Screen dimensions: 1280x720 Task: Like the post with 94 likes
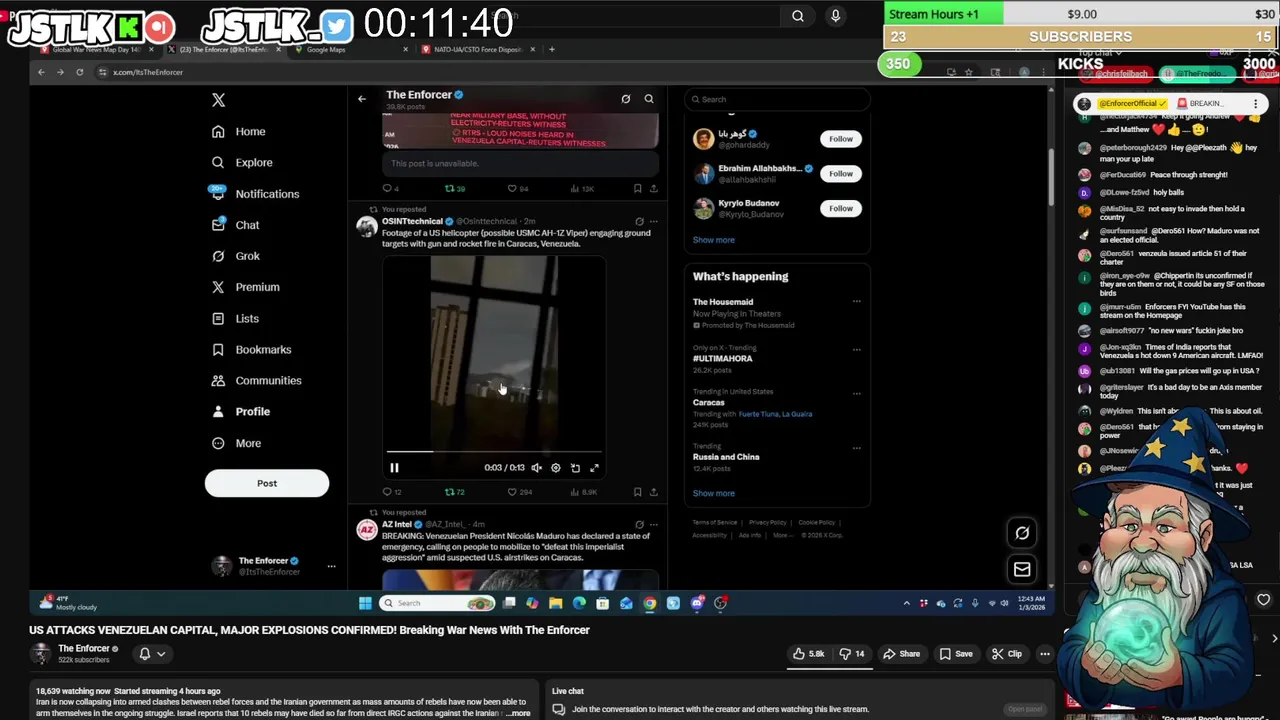[x=517, y=188]
